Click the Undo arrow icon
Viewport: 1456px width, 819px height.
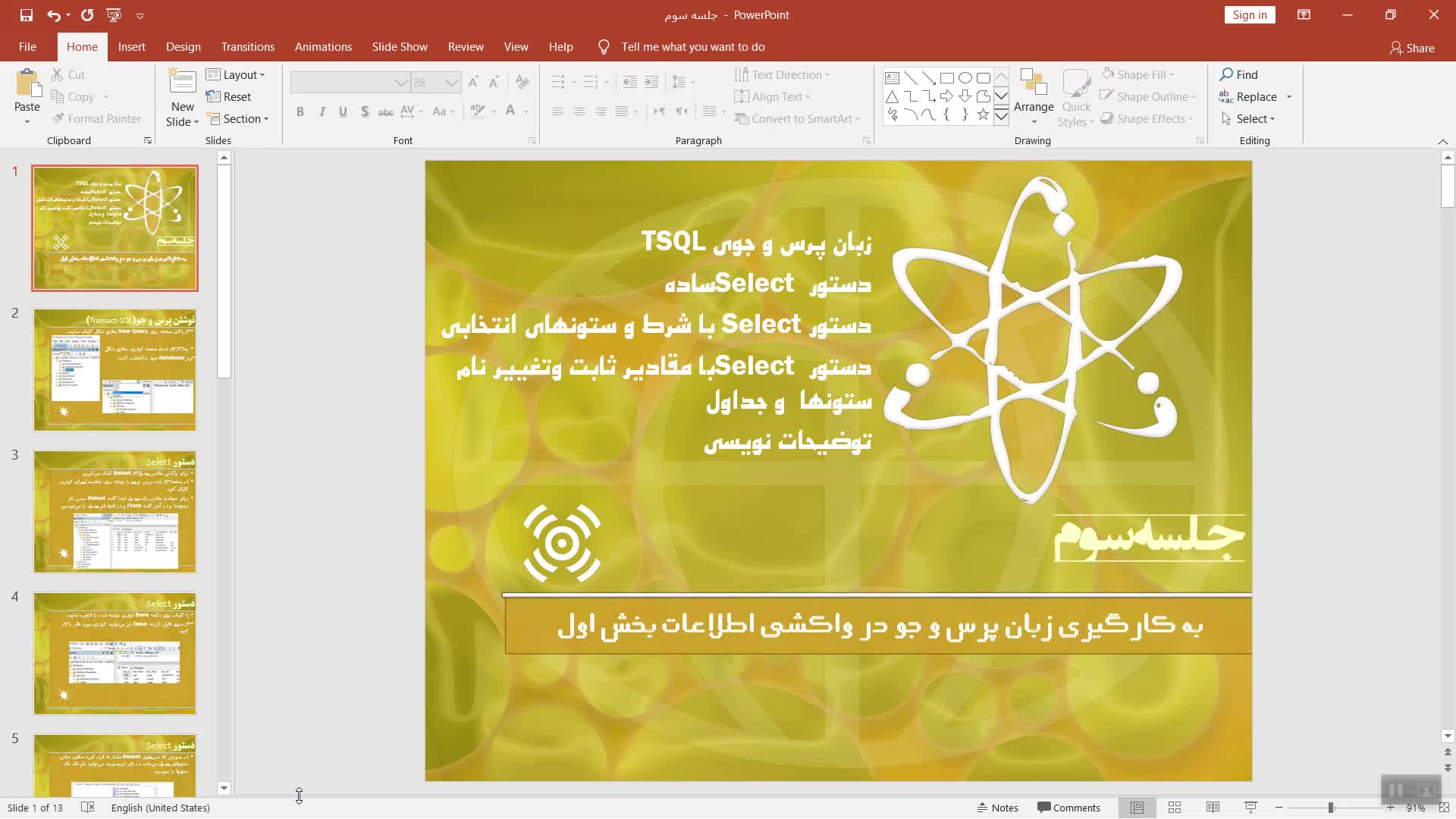pyautogui.click(x=53, y=15)
